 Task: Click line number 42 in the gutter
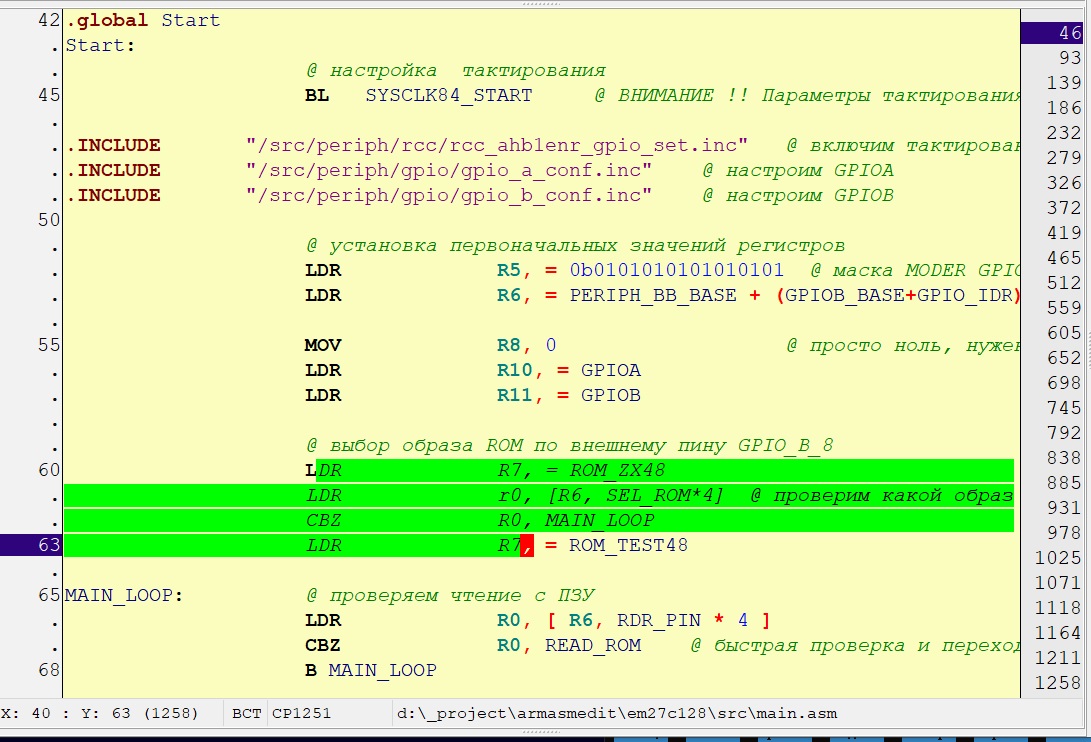pyautogui.click(x=48, y=20)
